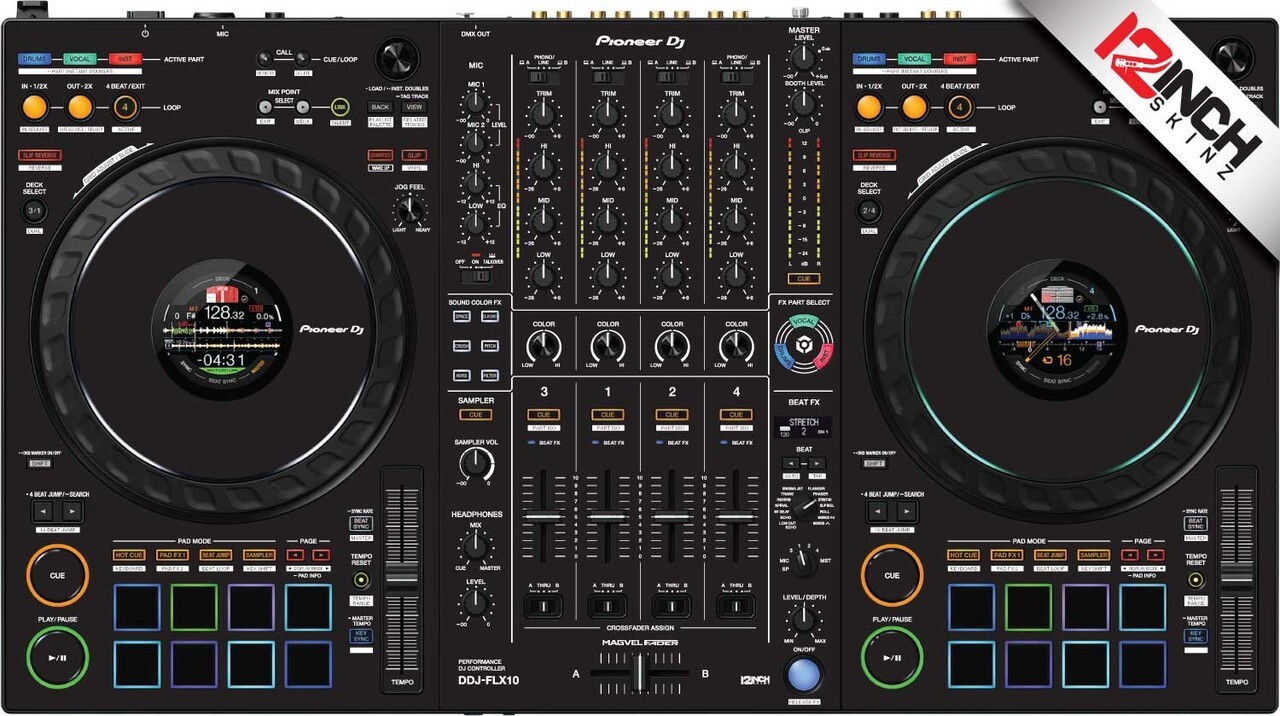The height and width of the screenshot is (716, 1280).
Task: Toggle right deck BEAT SYNC button
Action: (x=1196, y=524)
